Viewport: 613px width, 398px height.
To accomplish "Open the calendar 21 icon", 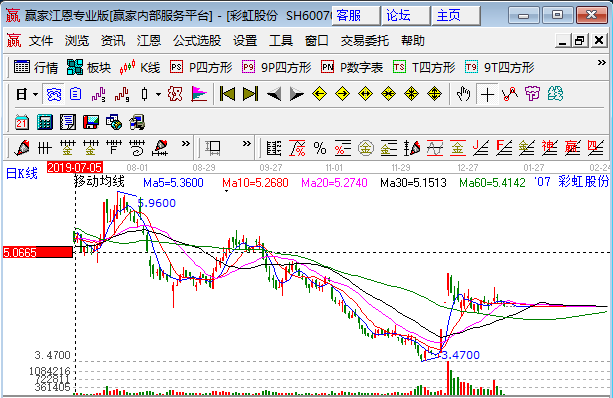I will 22,122.
